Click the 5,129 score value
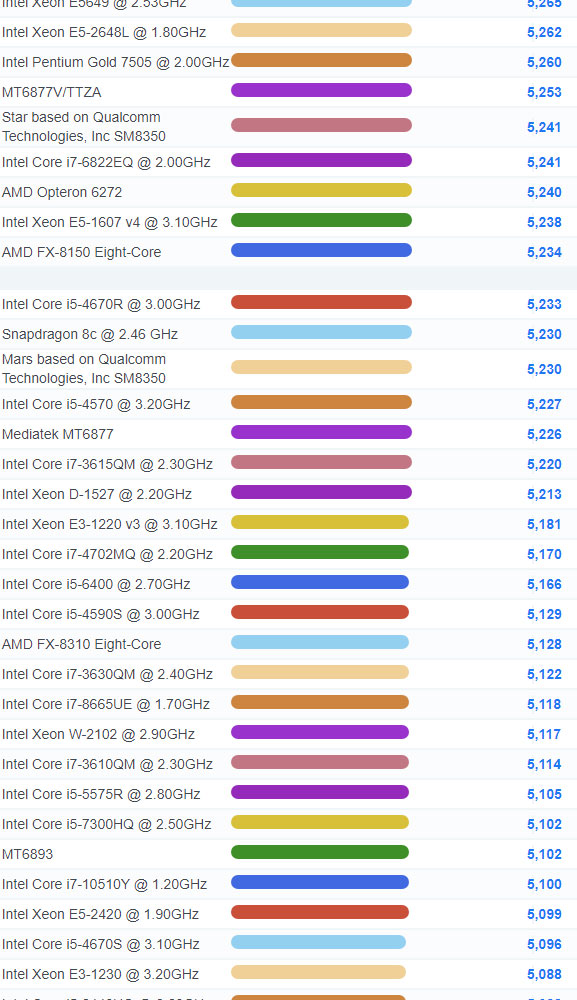 (544, 615)
